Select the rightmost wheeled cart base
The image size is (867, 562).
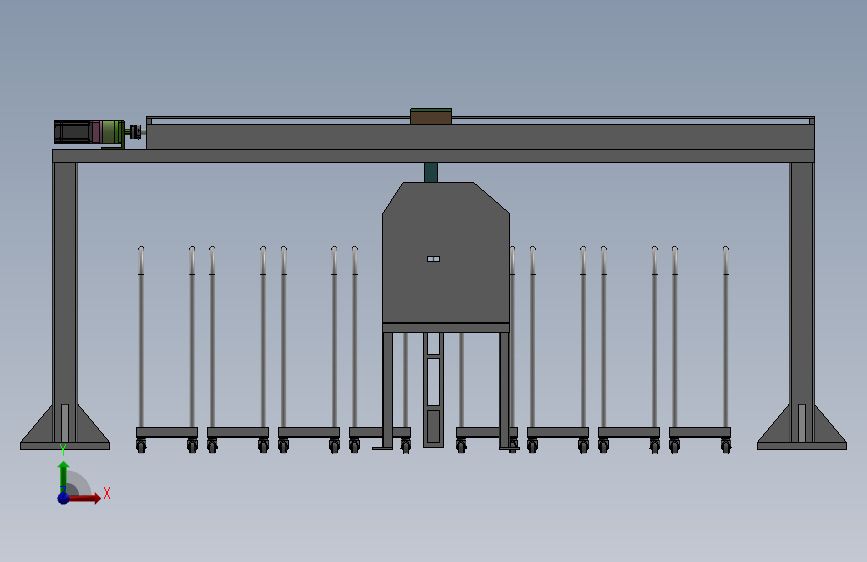pos(700,432)
